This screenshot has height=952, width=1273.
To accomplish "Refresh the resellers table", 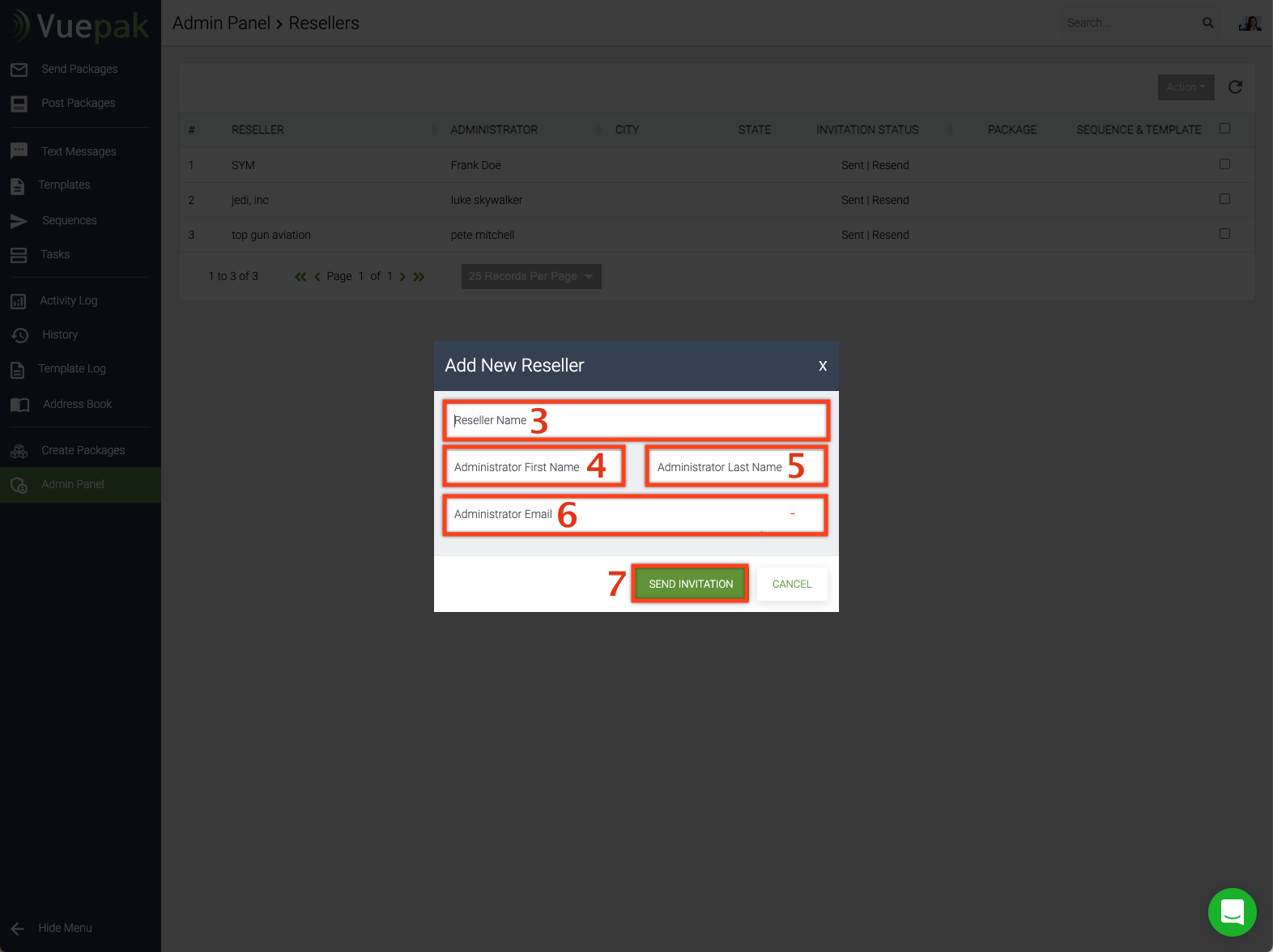I will (1235, 87).
